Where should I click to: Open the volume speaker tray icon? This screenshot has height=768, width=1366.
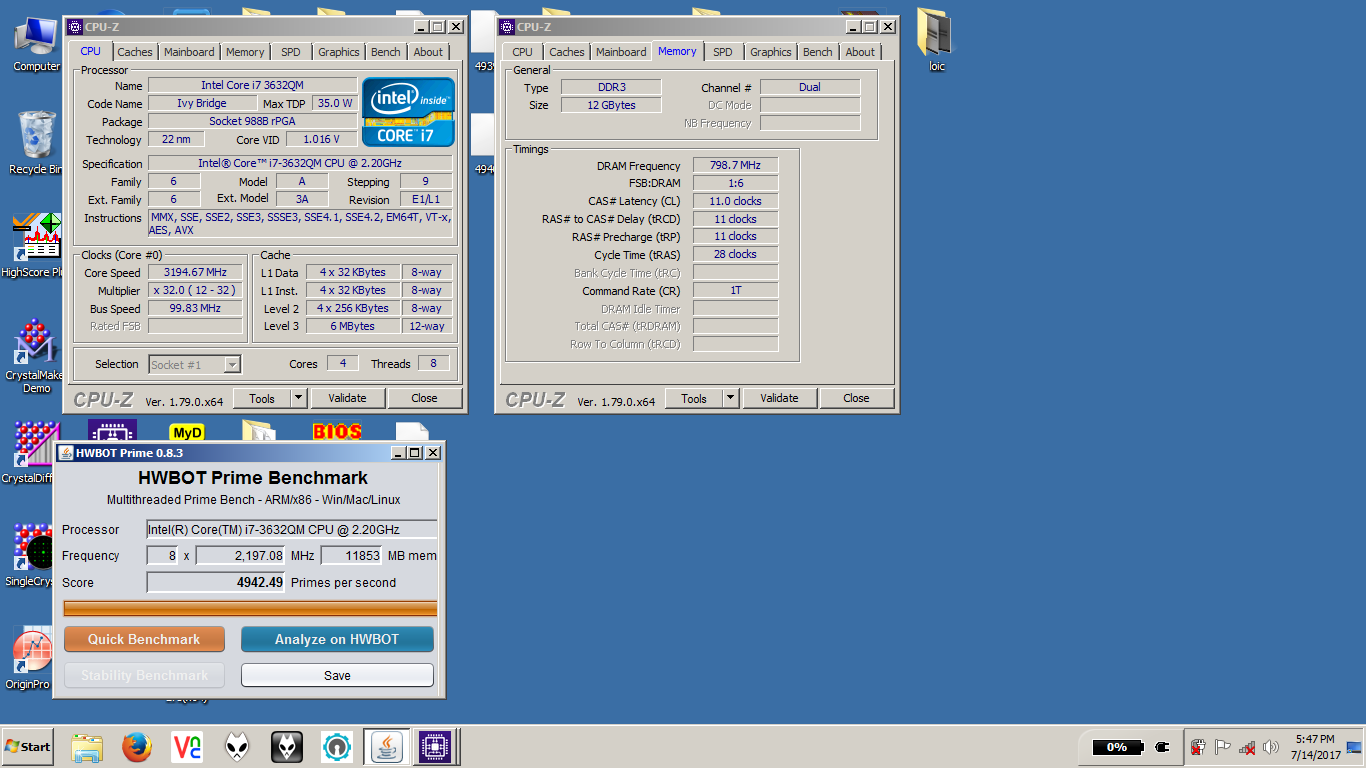pos(1271,747)
